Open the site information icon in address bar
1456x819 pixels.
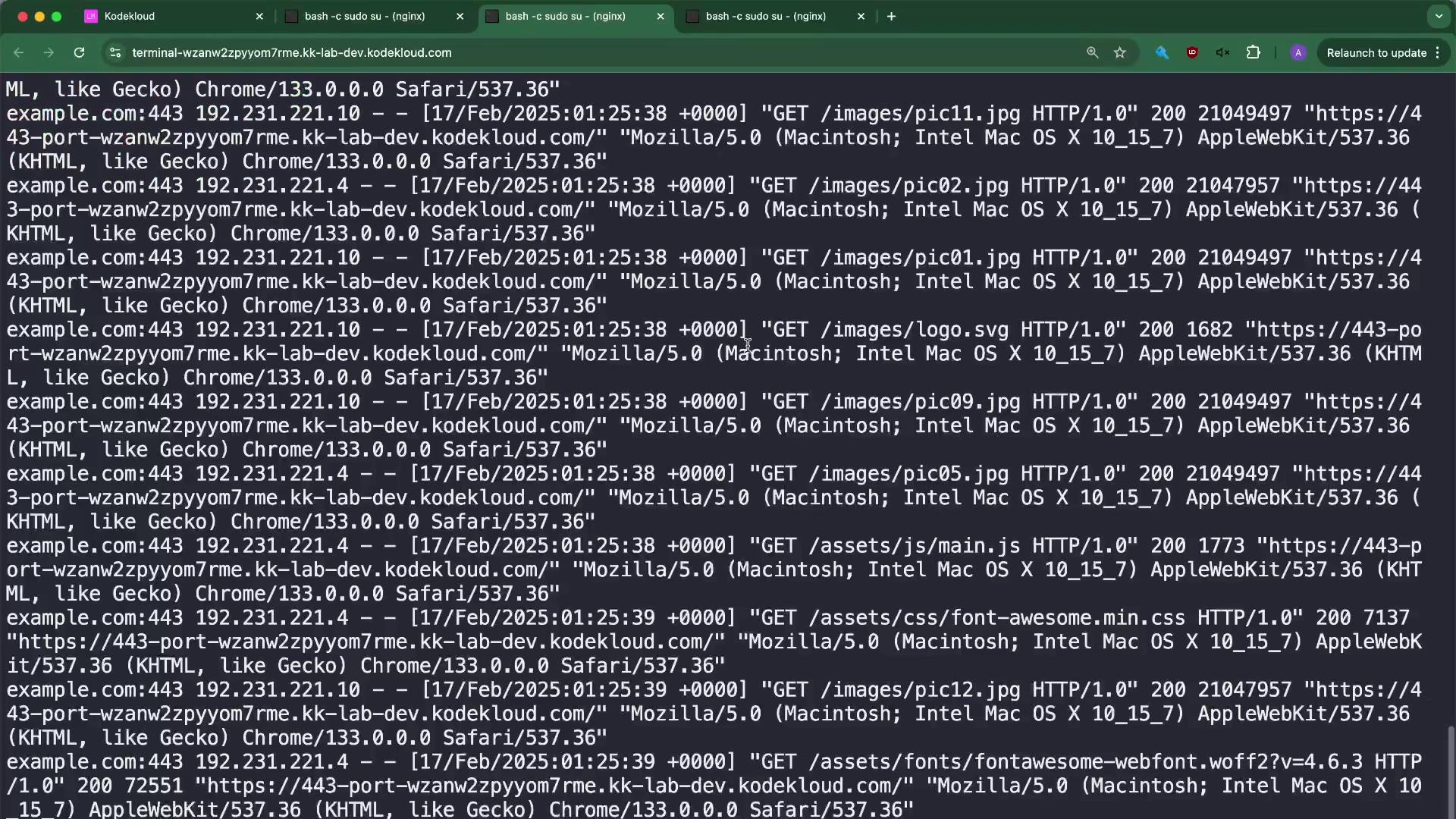115,52
